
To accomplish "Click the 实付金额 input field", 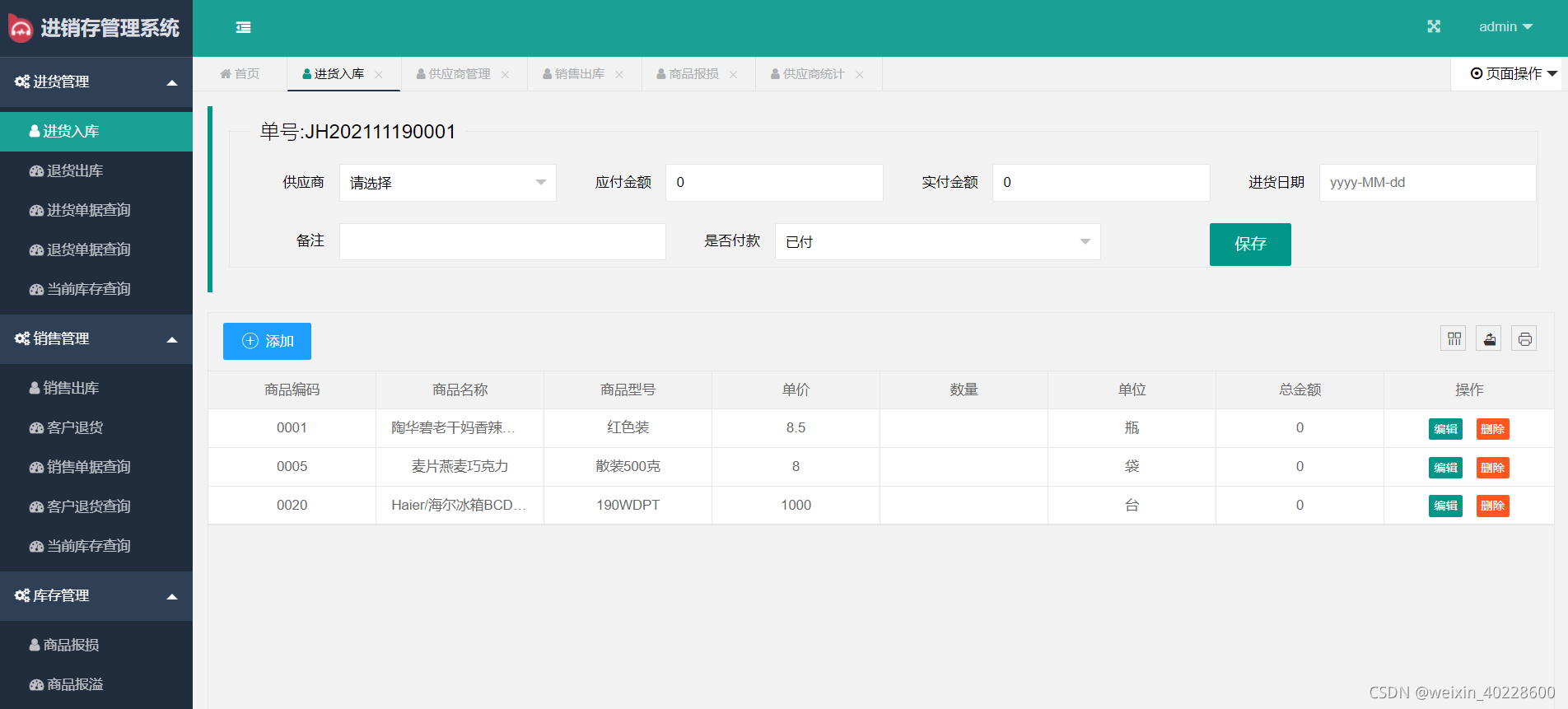I will tap(1101, 183).
